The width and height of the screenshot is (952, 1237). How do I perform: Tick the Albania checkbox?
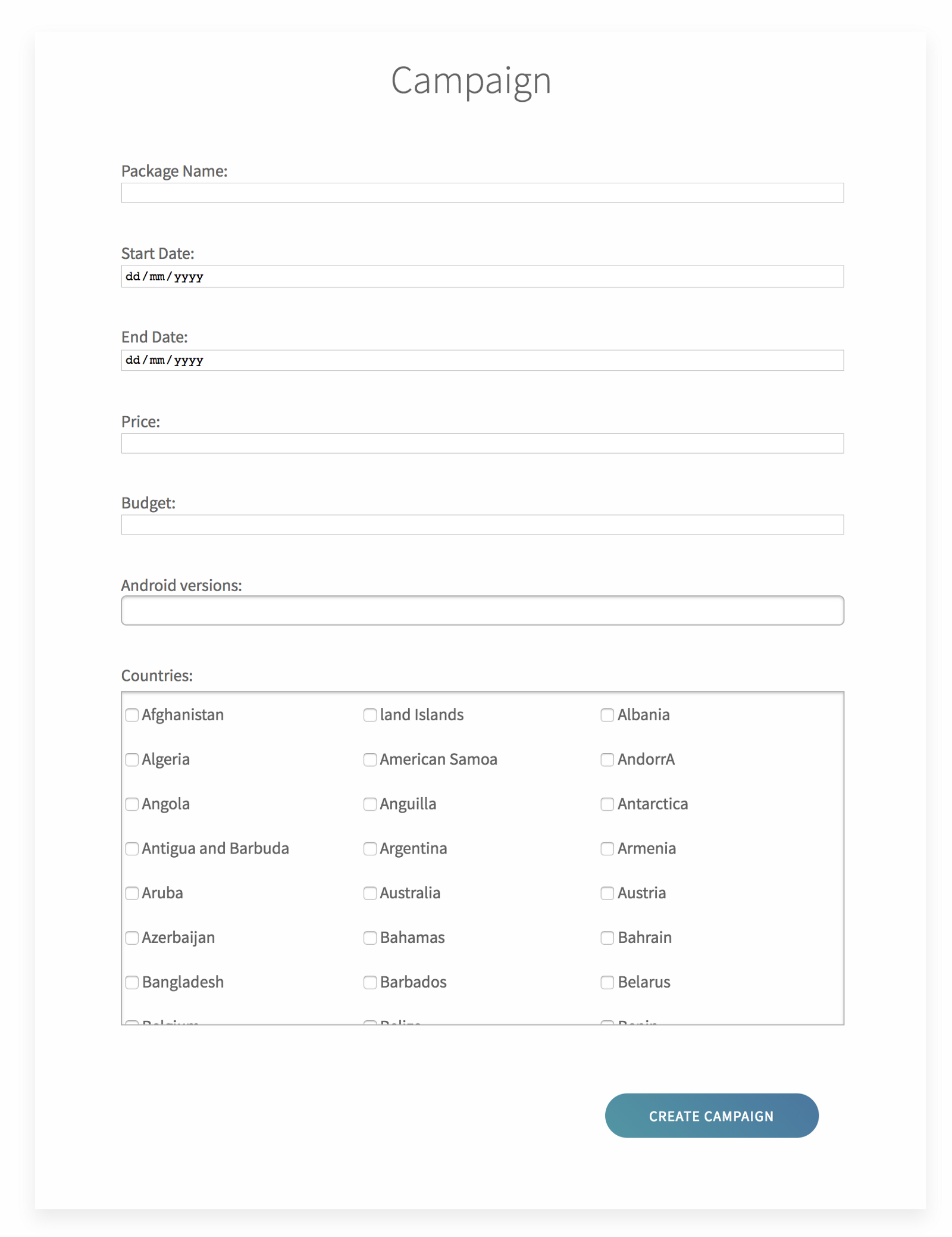click(x=607, y=715)
